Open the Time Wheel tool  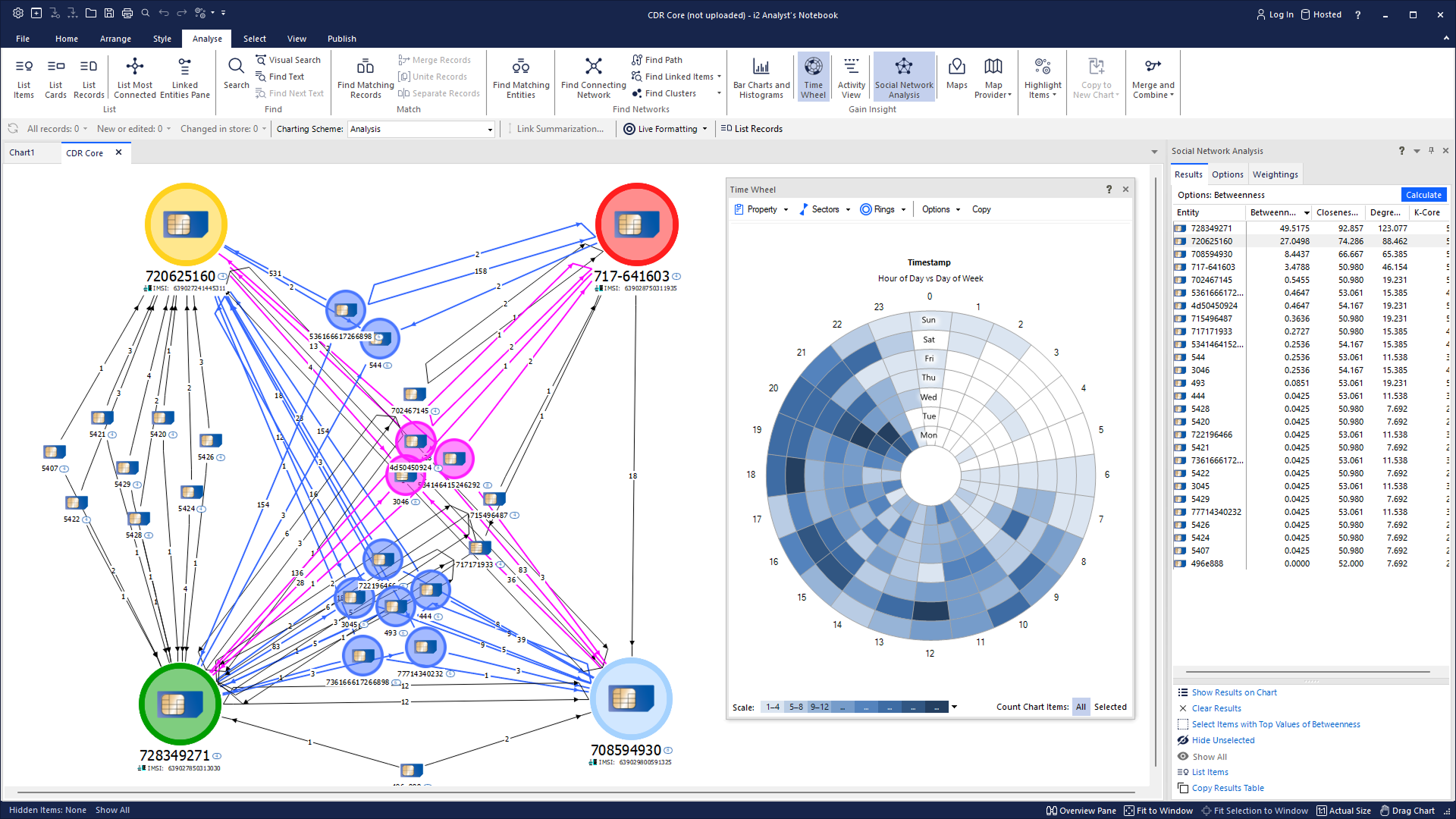point(813,76)
